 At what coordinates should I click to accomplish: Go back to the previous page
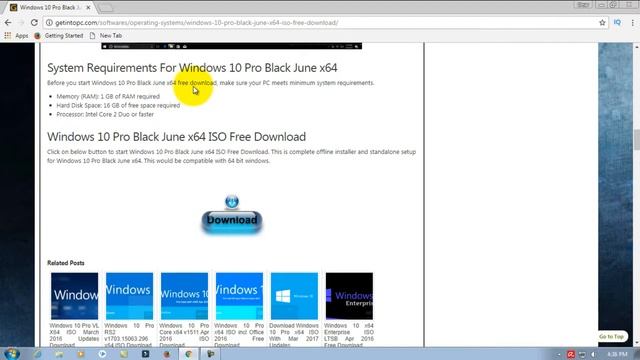[8, 23]
